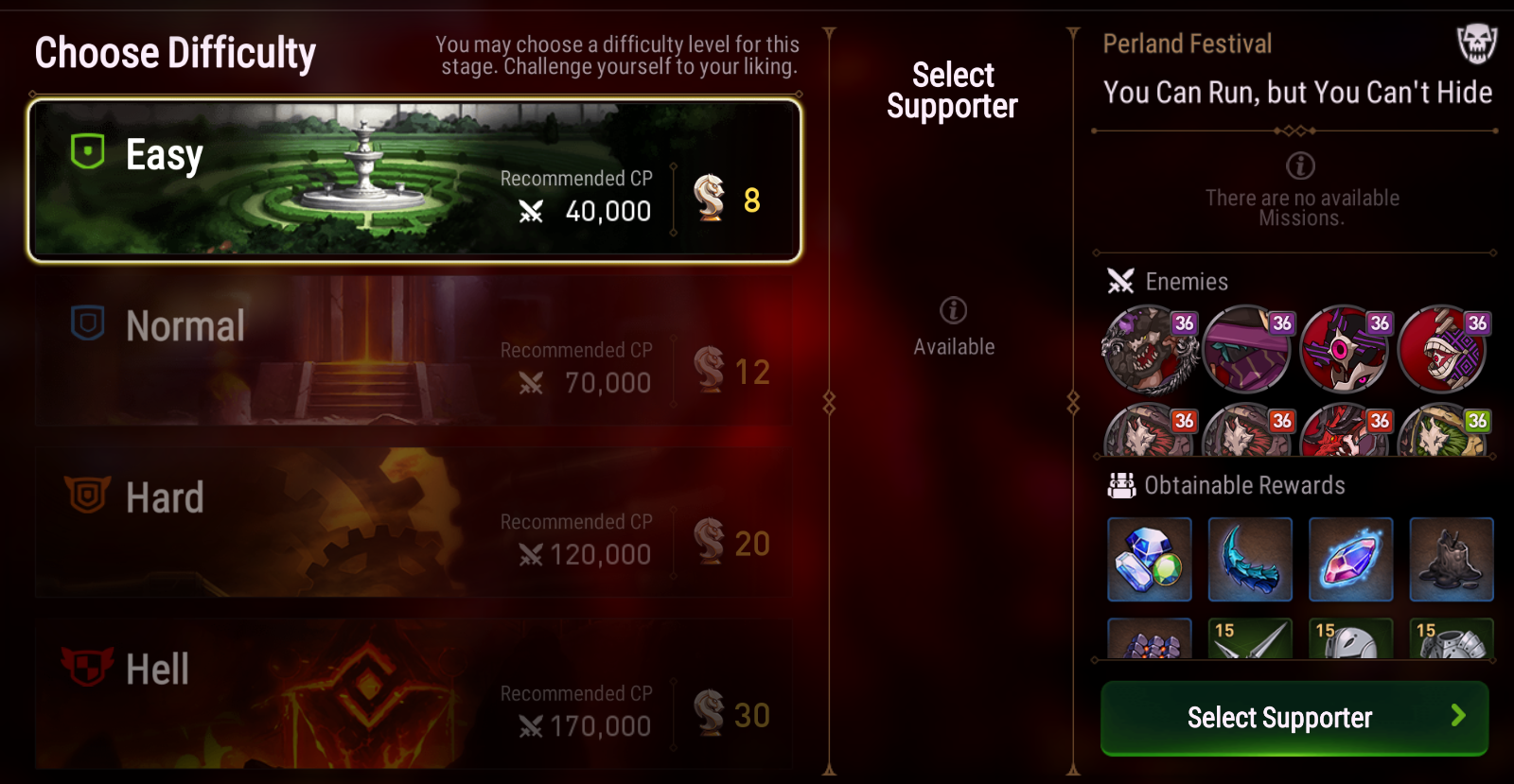The height and width of the screenshot is (784, 1514).
Task: View the pink-eyed mask enemy portrait
Action: click(1345, 349)
